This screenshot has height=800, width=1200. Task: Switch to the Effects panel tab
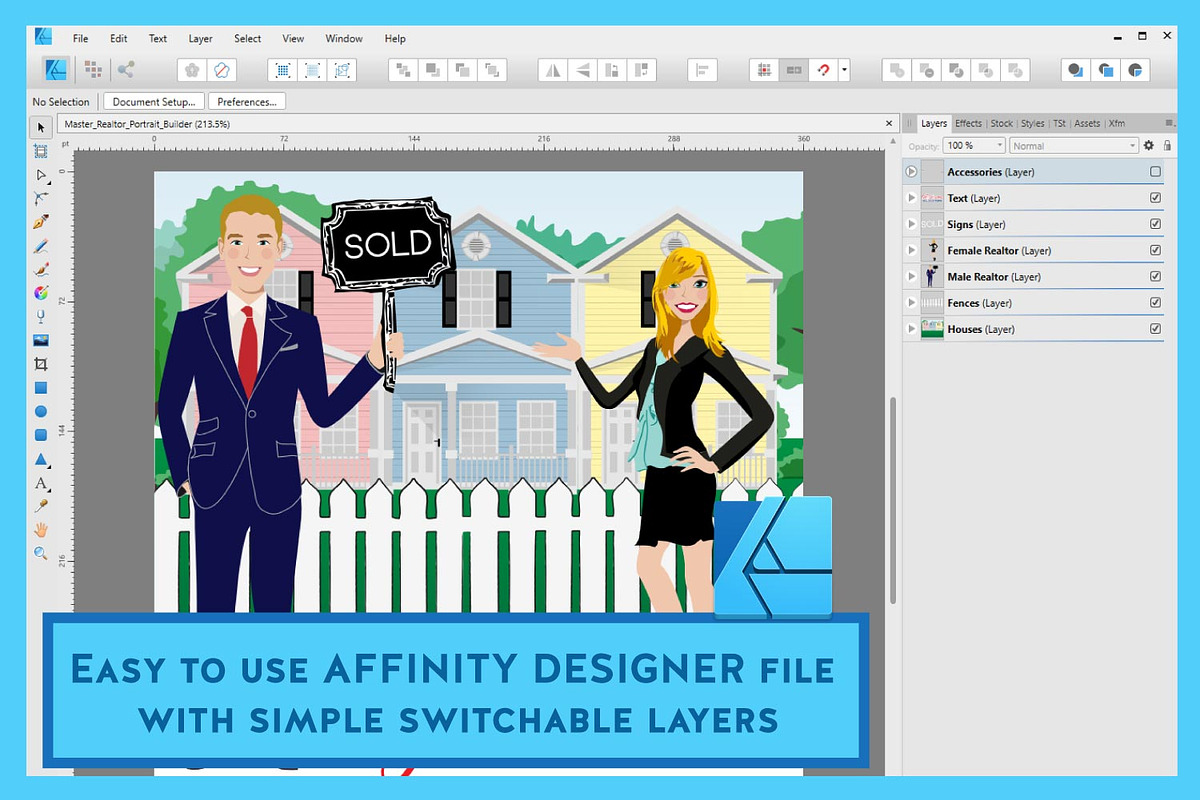pyautogui.click(x=968, y=124)
